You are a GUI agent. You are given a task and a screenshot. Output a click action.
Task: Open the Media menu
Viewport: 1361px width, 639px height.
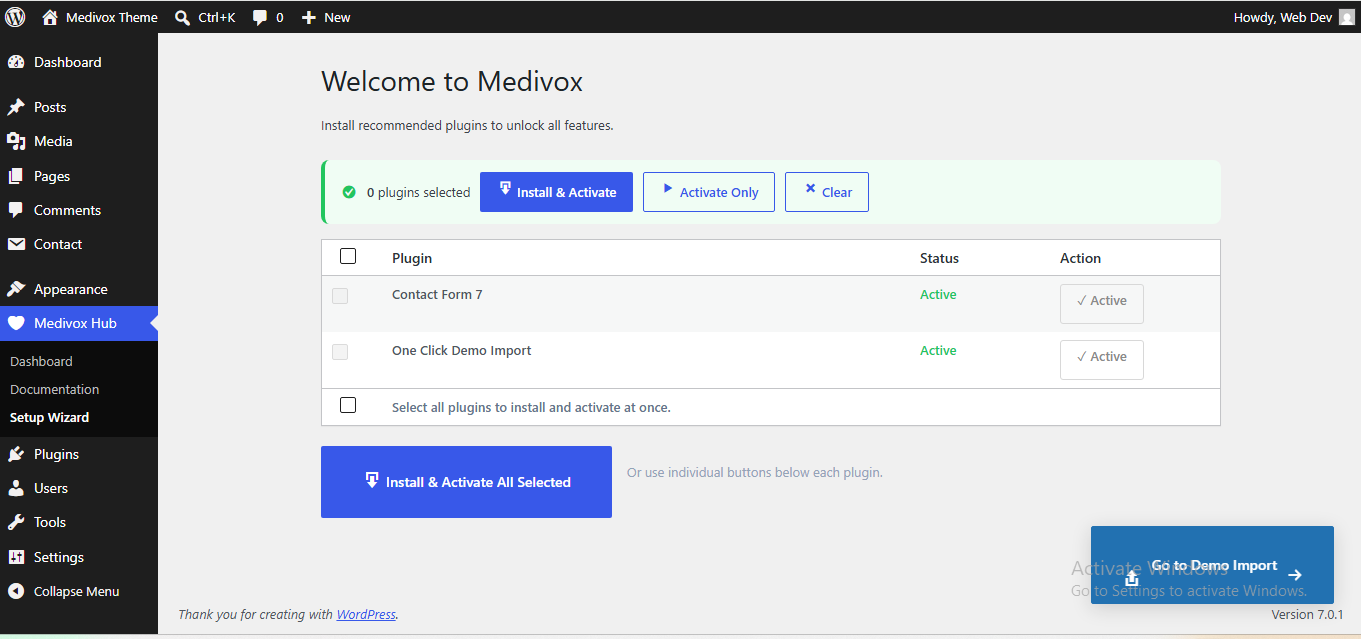79,141
